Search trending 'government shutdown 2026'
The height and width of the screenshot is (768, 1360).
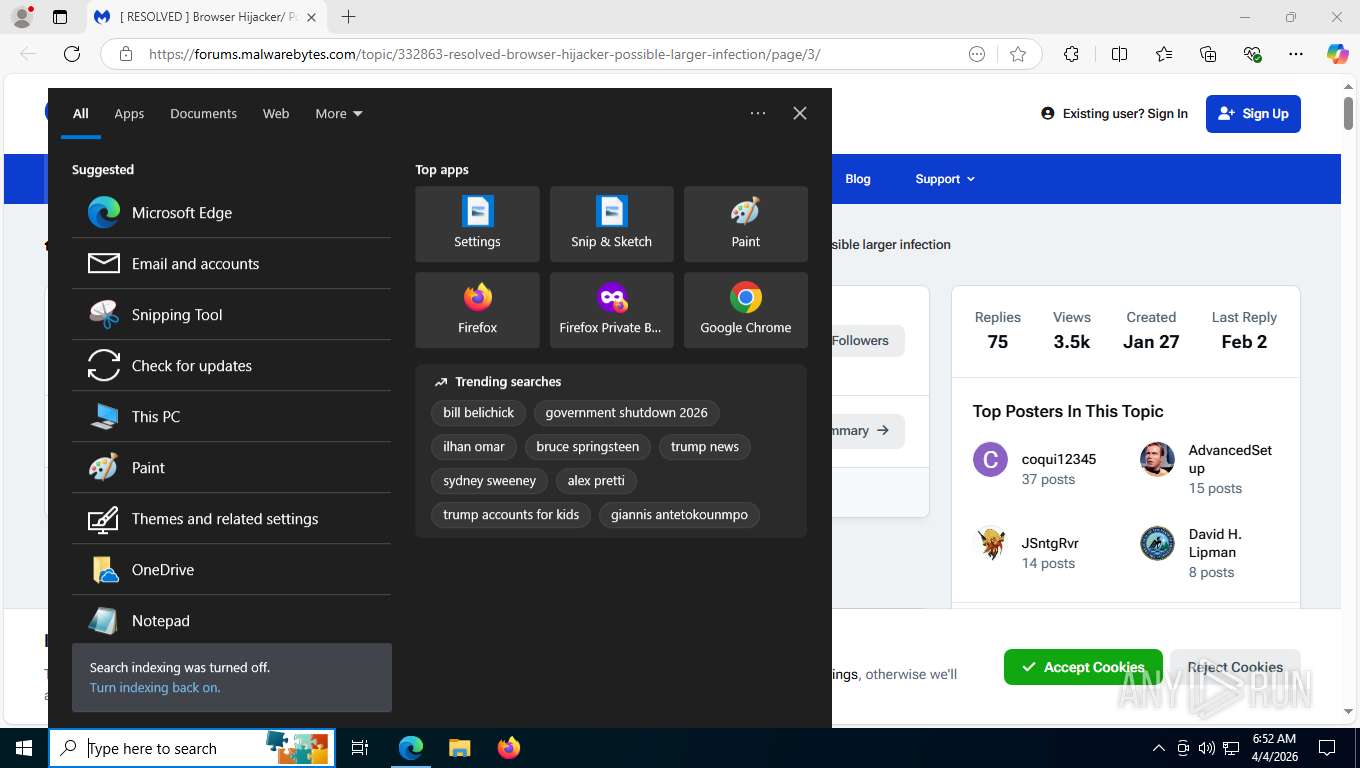[x=626, y=413]
